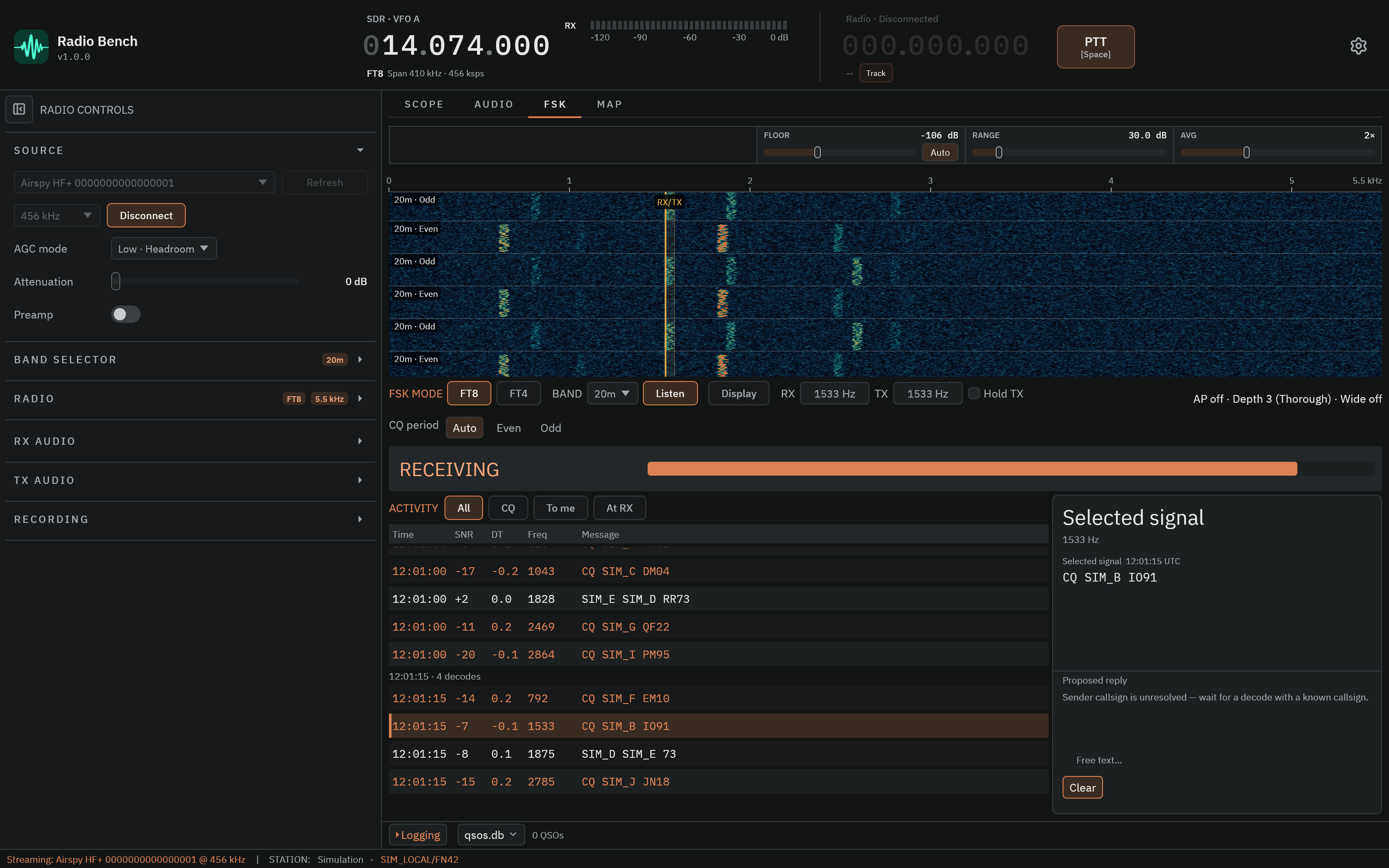Click the Radio Bench waveform logo

tap(31, 46)
